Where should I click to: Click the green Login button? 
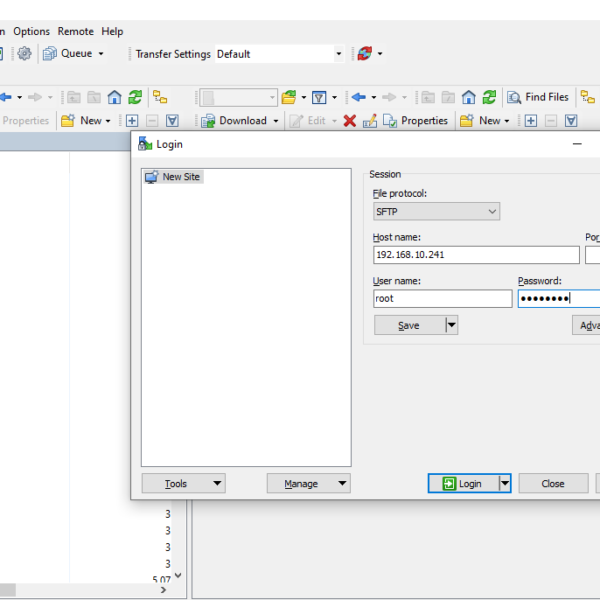pyautogui.click(x=462, y=484)
